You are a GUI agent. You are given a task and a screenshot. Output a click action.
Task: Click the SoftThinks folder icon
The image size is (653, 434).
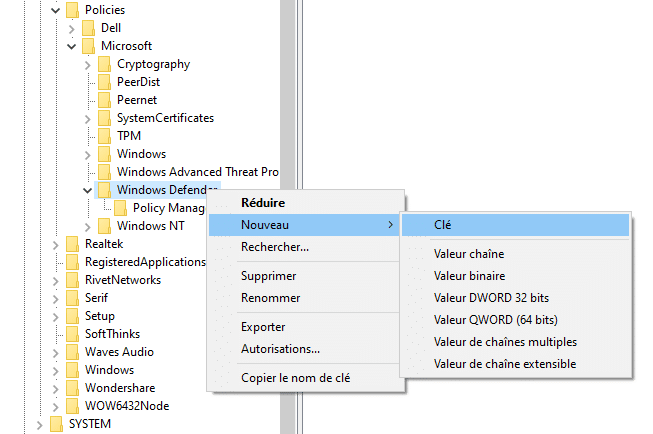pyautogui.click(x=72, y=334)
